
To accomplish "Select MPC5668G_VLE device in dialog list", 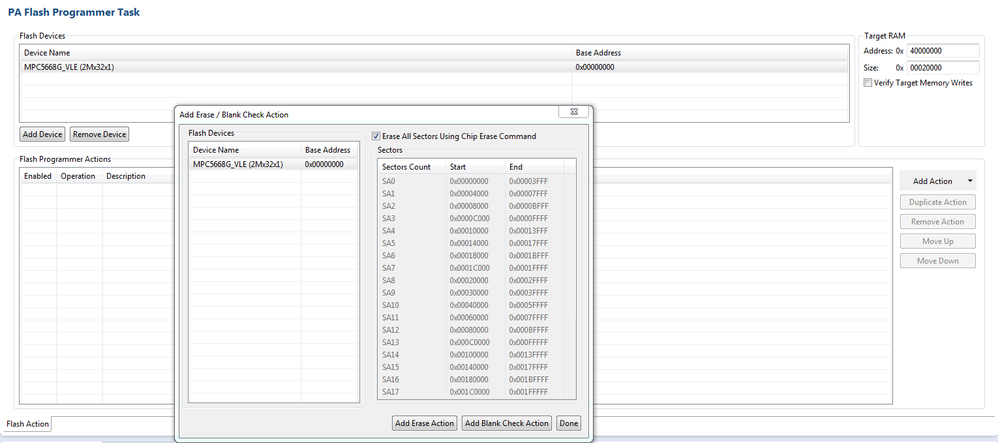I will [273, 164].
